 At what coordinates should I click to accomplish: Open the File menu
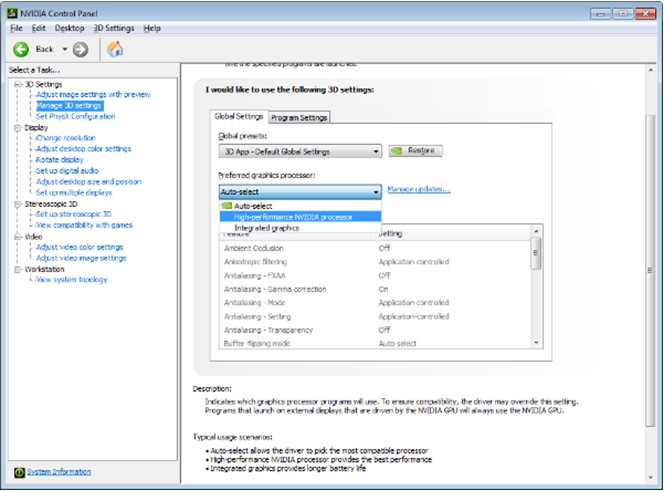pos(16,28)
